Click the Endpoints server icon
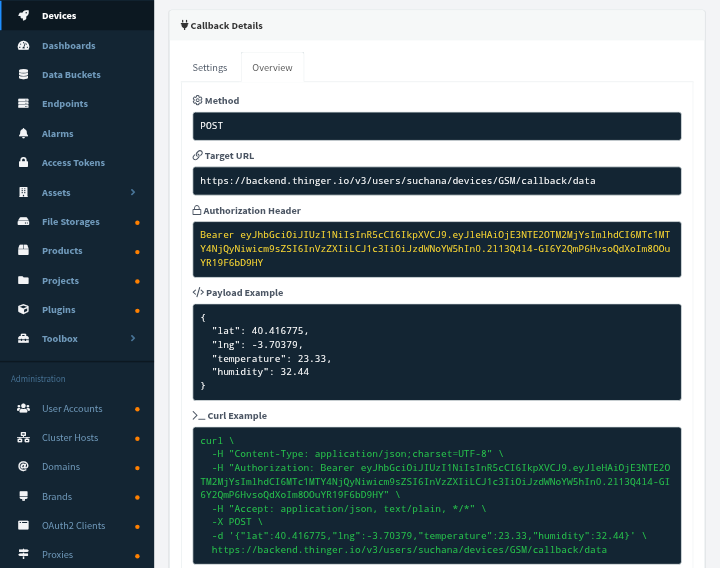The width and height of the screenshot is (720, 568). coord(23,103)
